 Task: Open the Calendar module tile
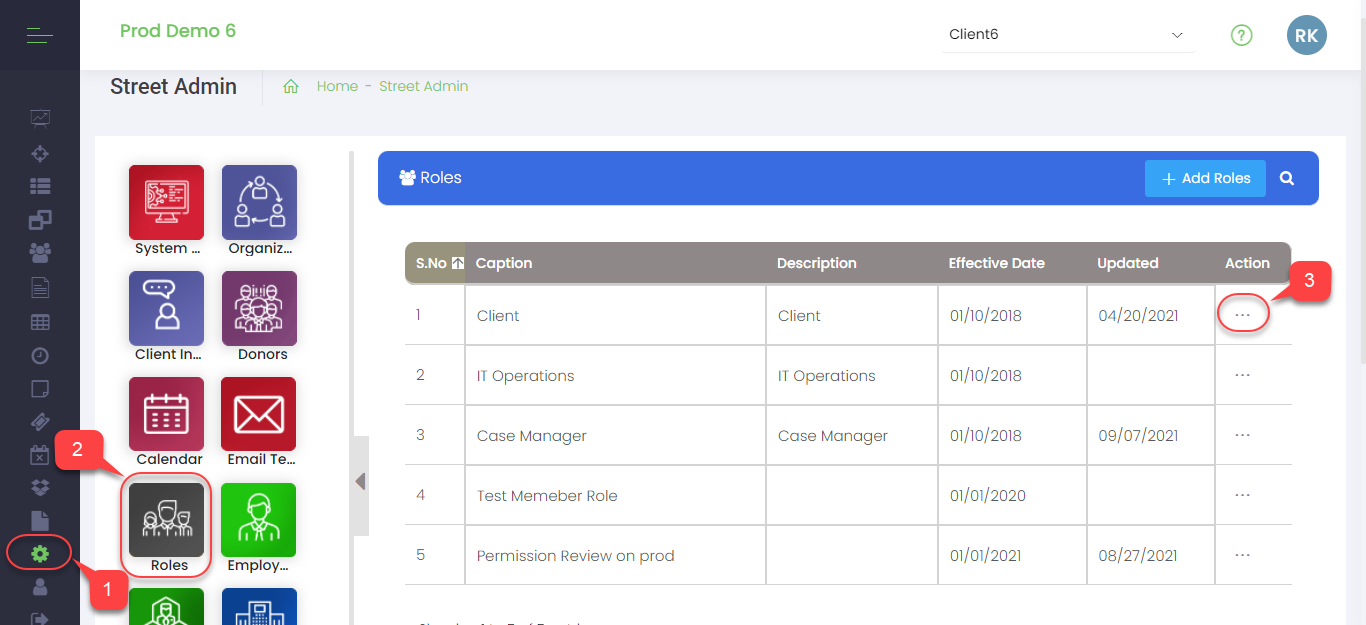(x=166, y=415)
